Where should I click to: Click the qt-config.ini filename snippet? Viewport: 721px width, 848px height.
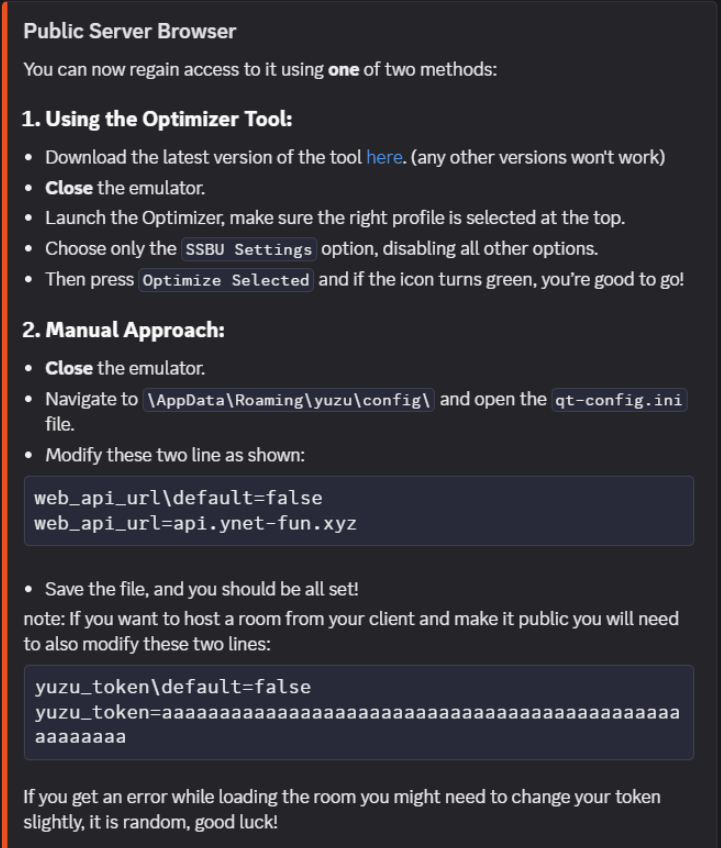coord(619,400)
